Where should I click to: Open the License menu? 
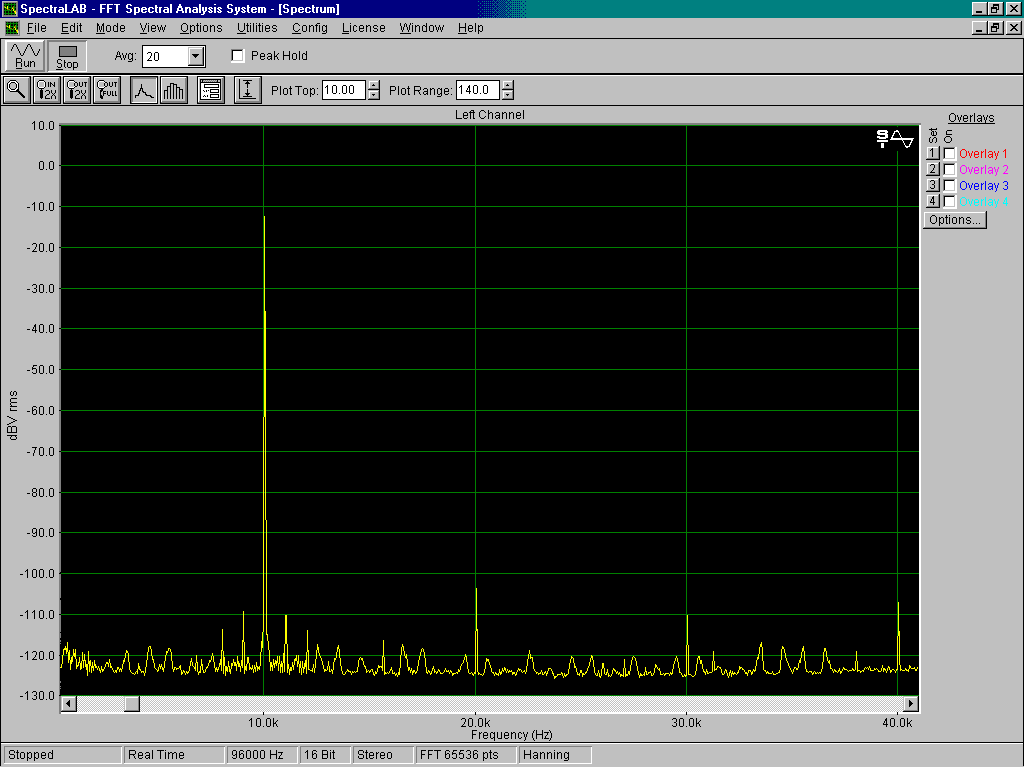pyautogui.click(x=364, y=28)
